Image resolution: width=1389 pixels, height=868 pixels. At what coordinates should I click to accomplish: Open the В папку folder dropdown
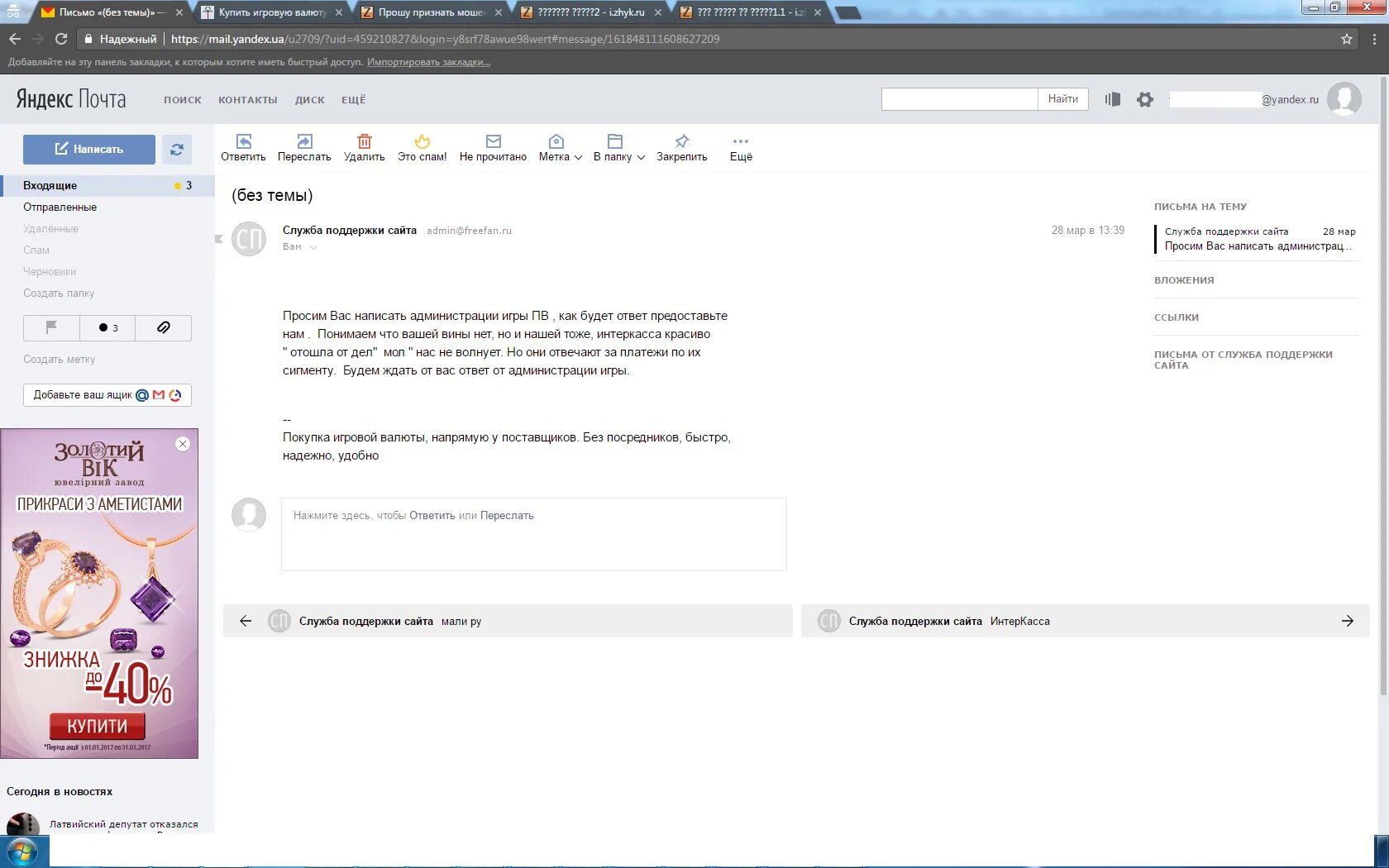coord(618,148)
